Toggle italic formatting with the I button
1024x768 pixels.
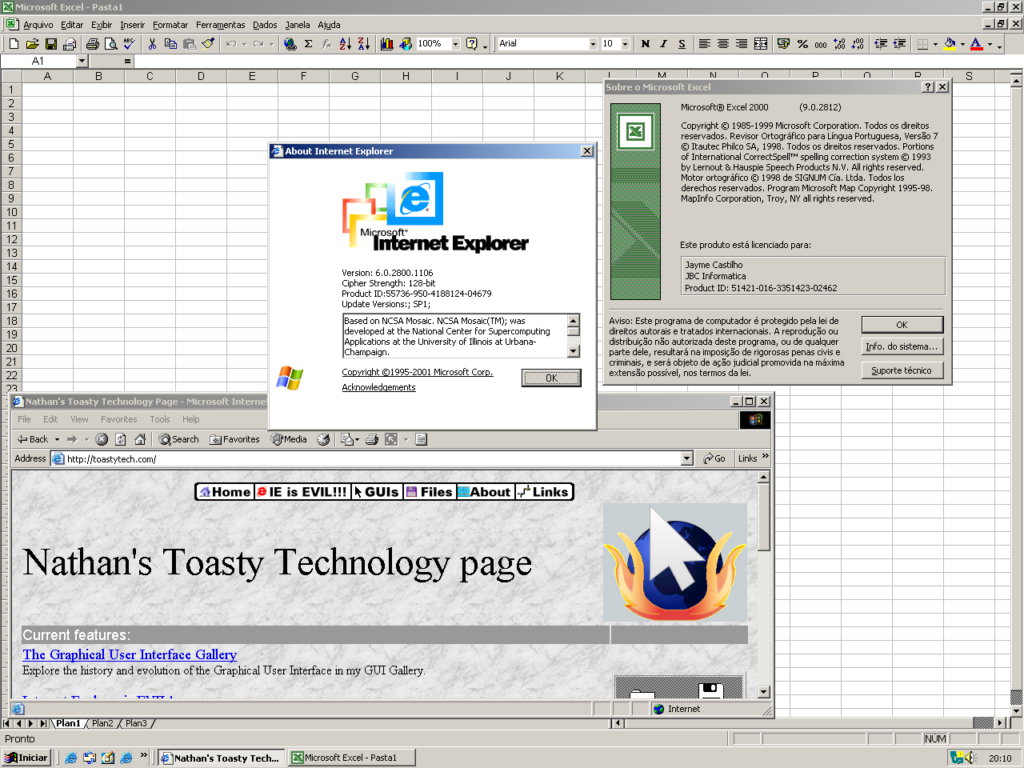click(x=663, y=44)
